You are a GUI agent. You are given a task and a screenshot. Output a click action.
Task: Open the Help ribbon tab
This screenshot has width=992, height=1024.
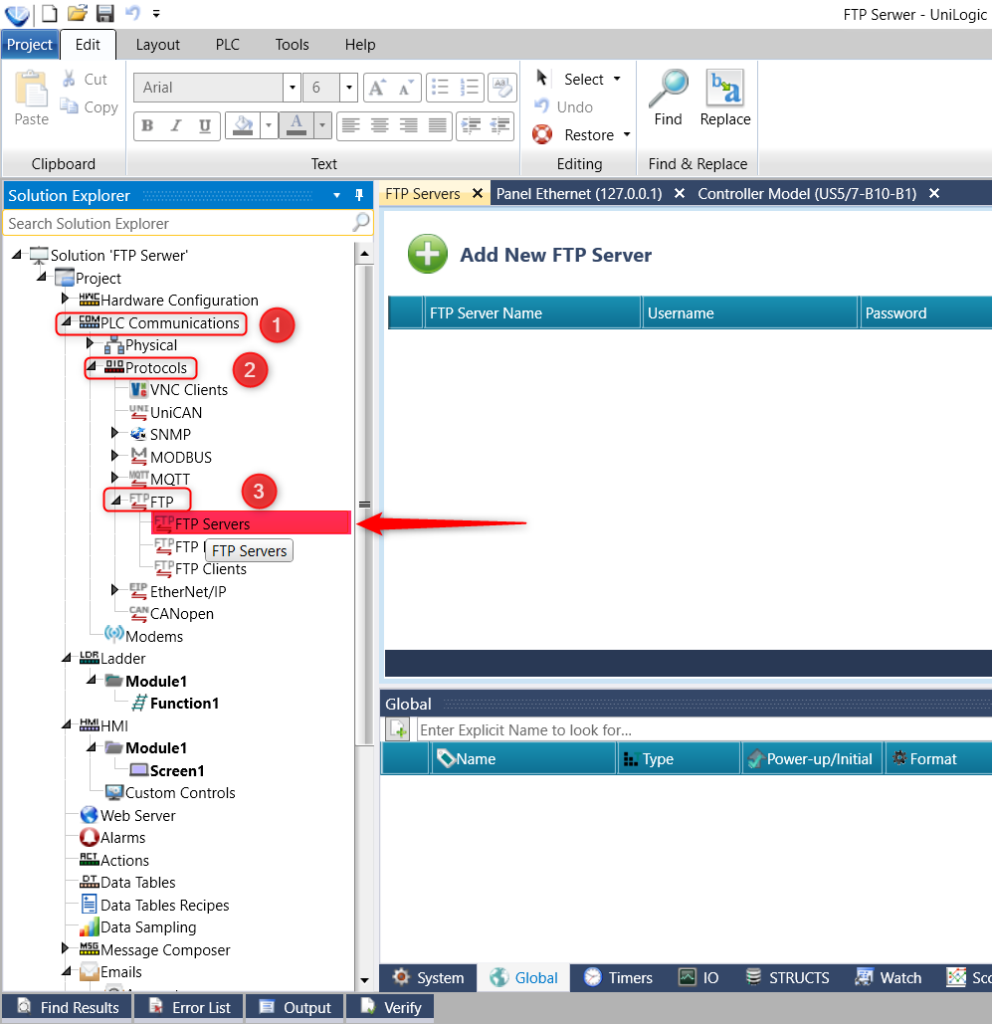[x=360, y=44]
